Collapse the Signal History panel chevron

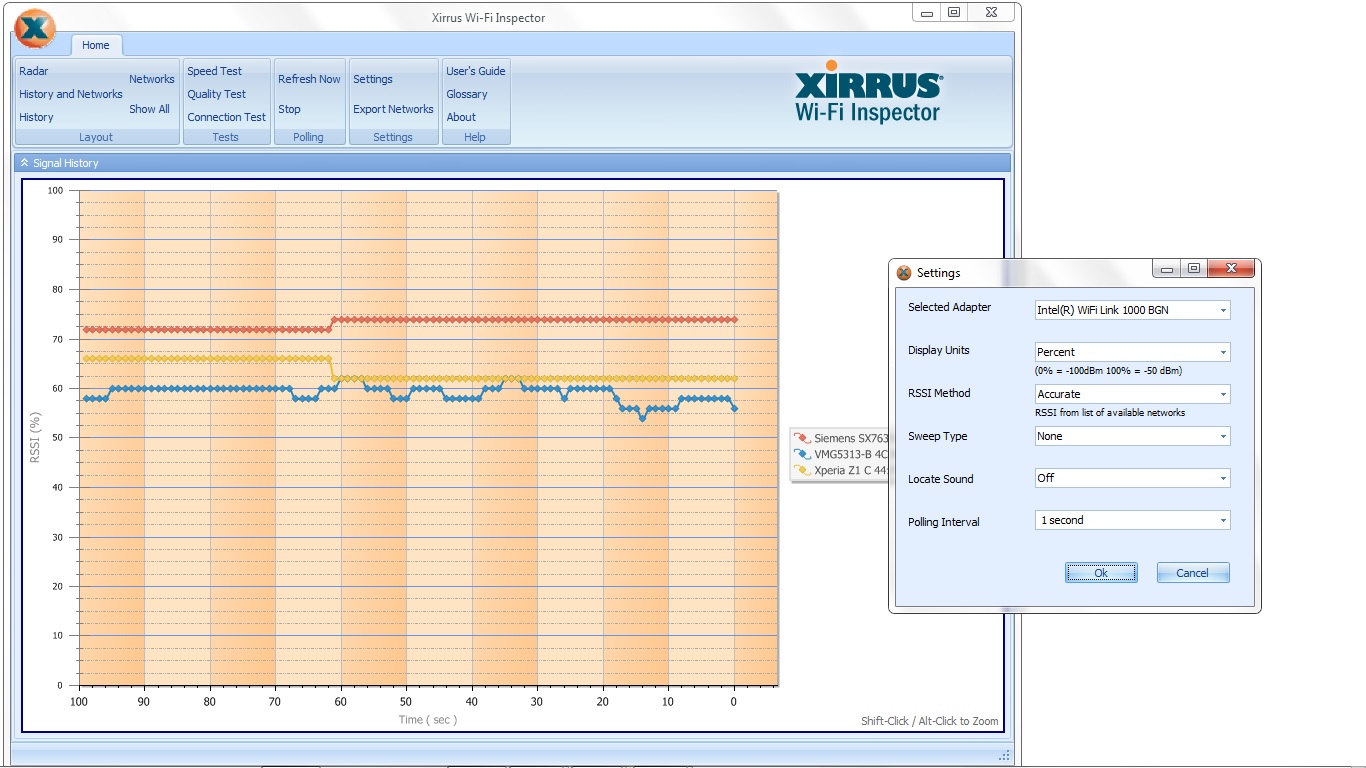25,163
